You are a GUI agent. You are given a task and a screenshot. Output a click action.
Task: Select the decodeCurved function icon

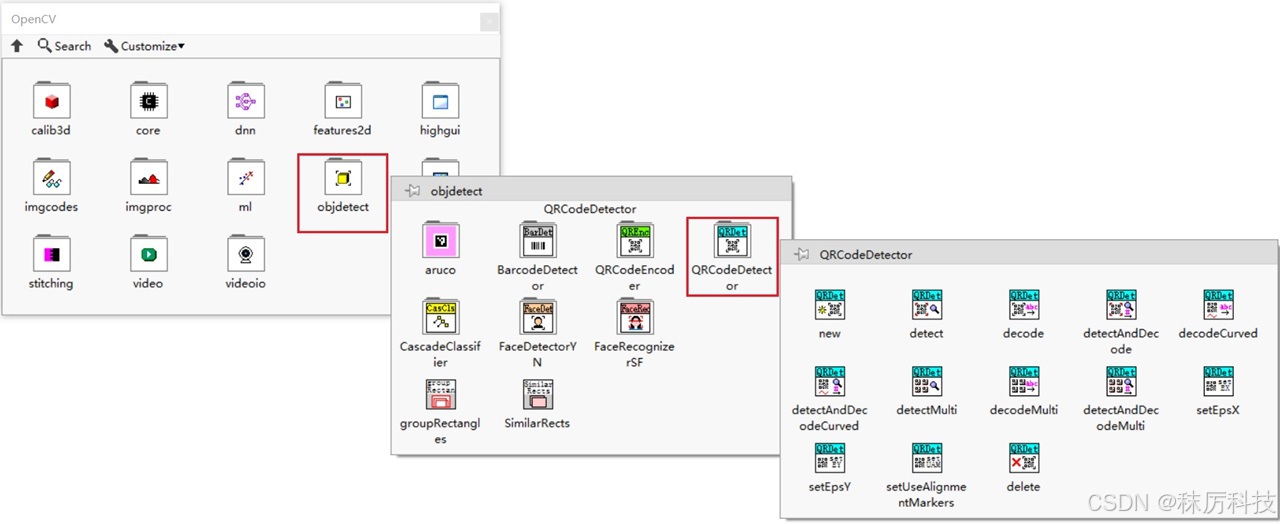click(x=1218, y=305)
